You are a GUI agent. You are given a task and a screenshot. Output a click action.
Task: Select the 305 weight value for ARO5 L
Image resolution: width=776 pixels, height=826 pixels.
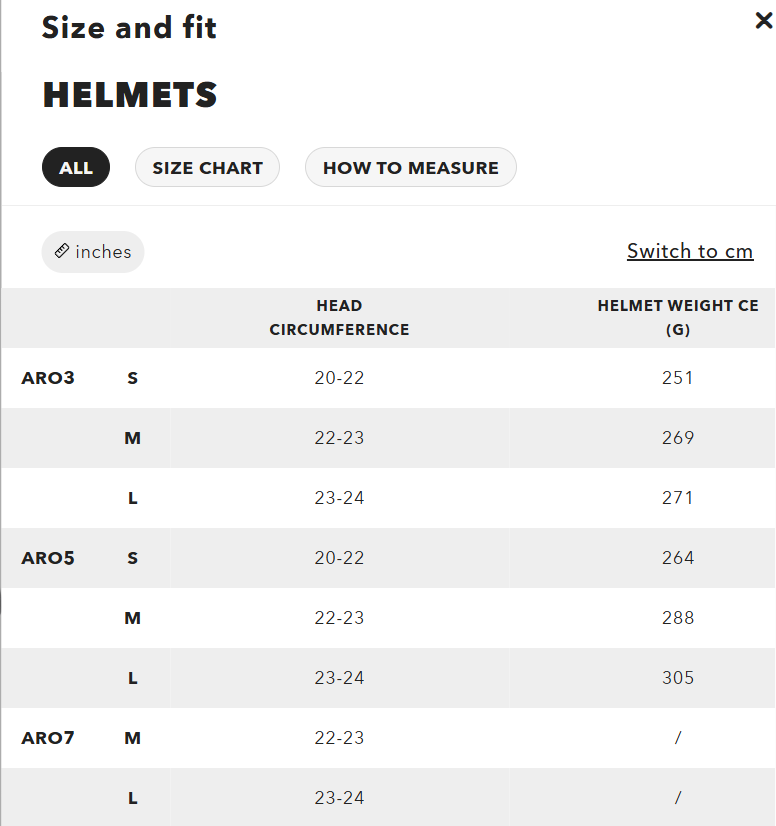[678, 678]
